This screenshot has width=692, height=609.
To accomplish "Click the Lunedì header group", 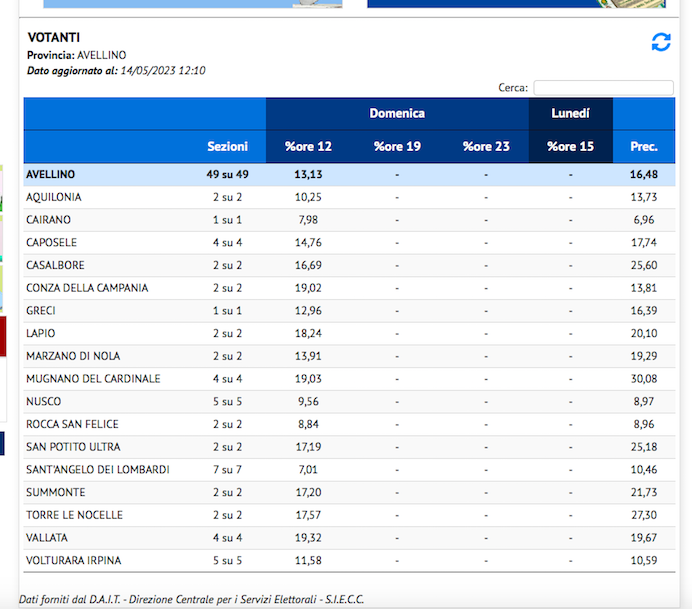I will coord(570,113).
